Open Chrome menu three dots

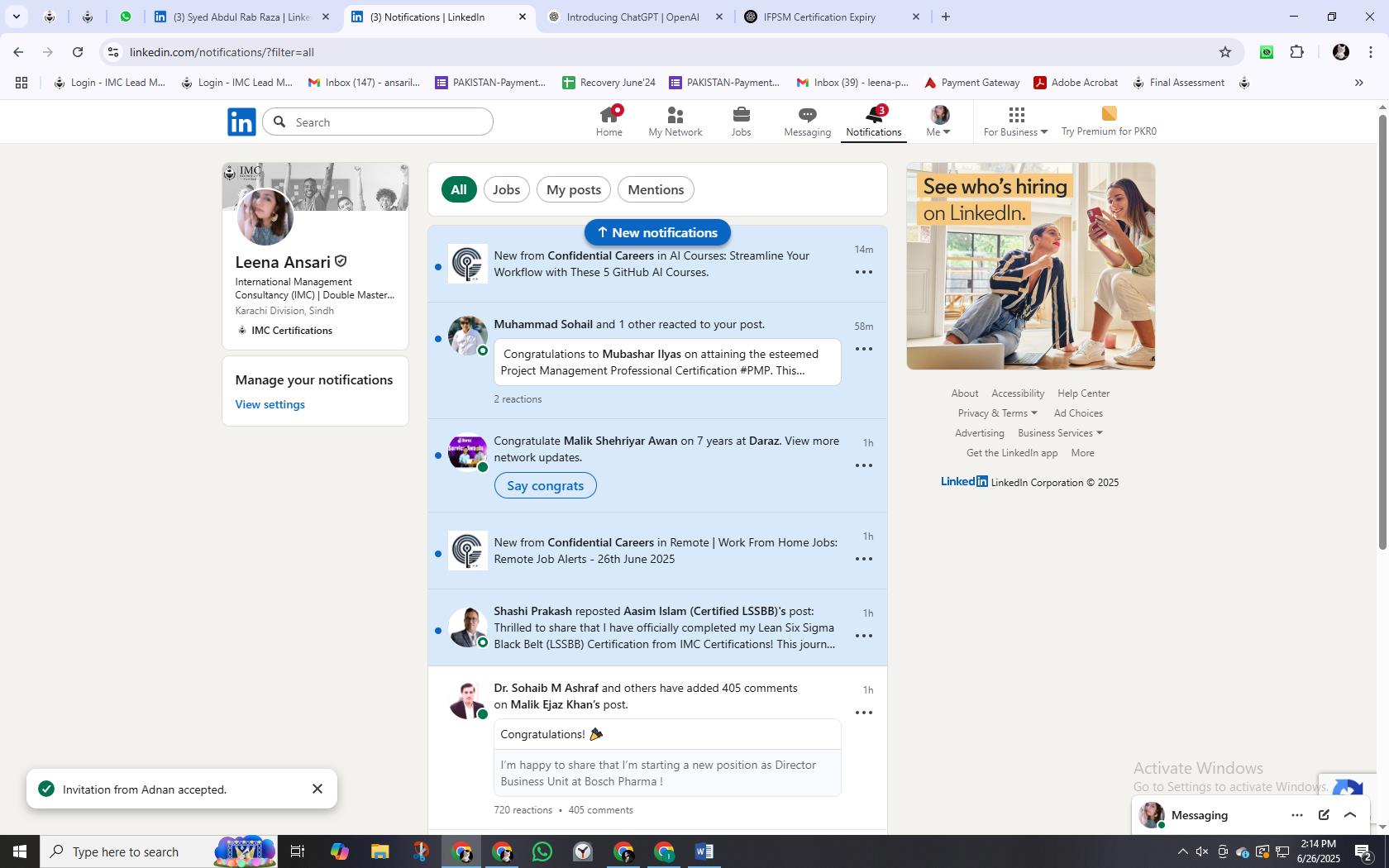(x=1371, y=52)
